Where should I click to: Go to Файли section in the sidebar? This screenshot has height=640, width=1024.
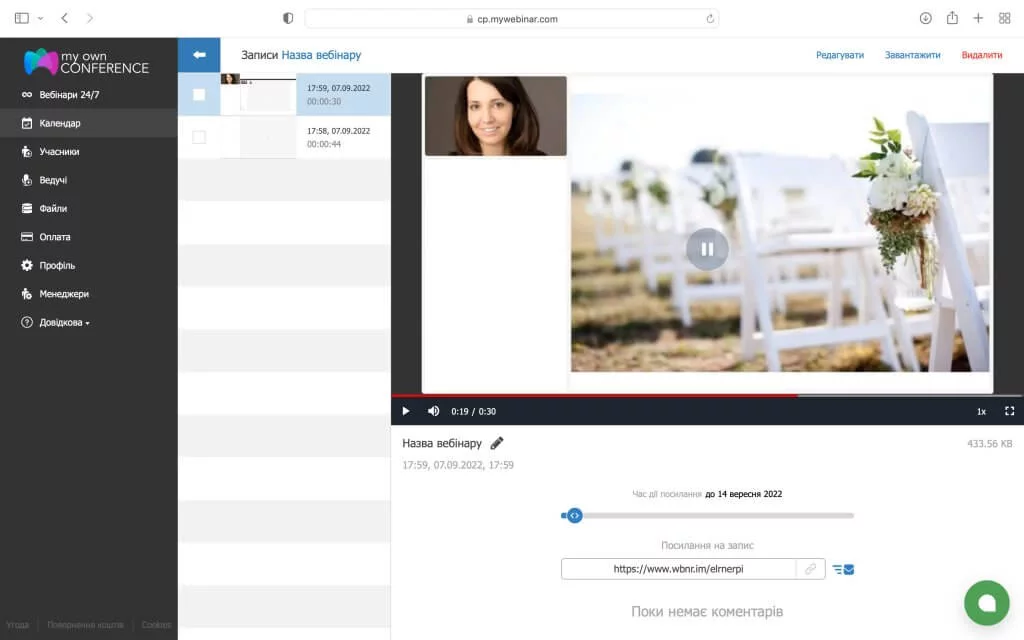coord(53,209)
